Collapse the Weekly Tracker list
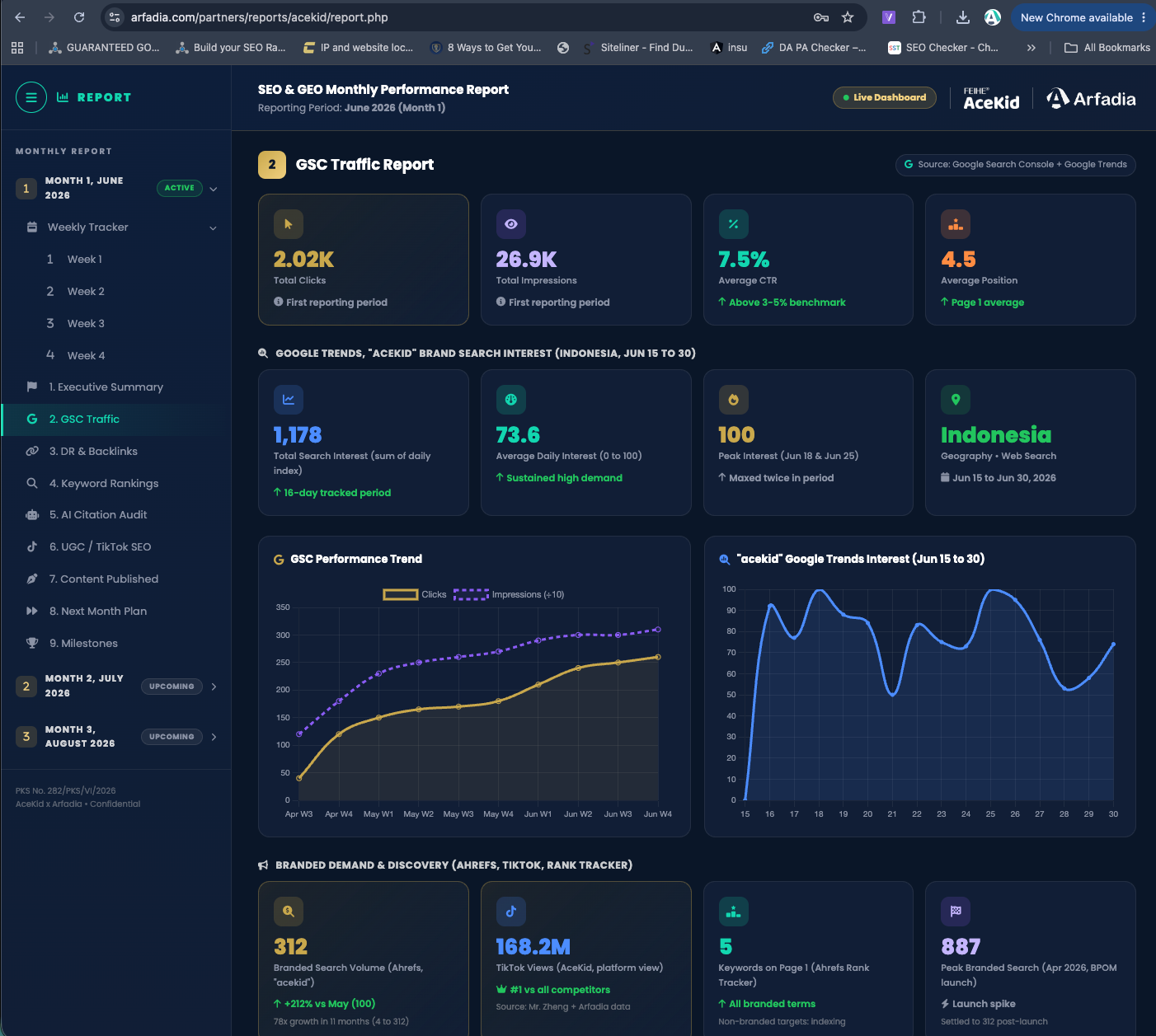The image size is (1156, 1036). click(x=214, y=227)
